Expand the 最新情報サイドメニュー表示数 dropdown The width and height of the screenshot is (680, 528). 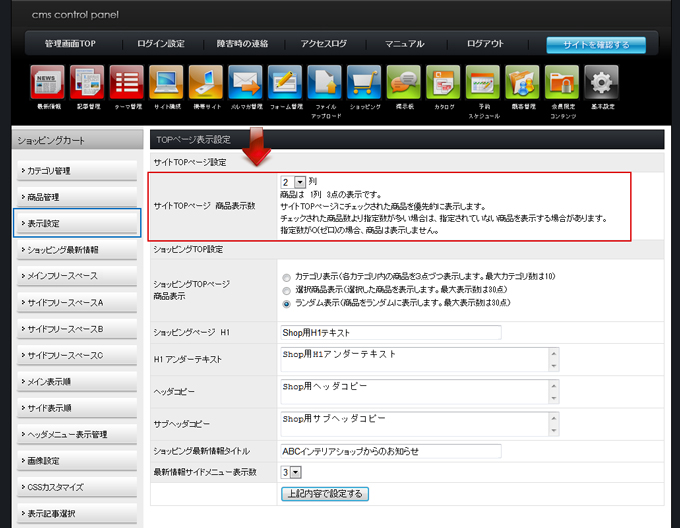[291, 471]
